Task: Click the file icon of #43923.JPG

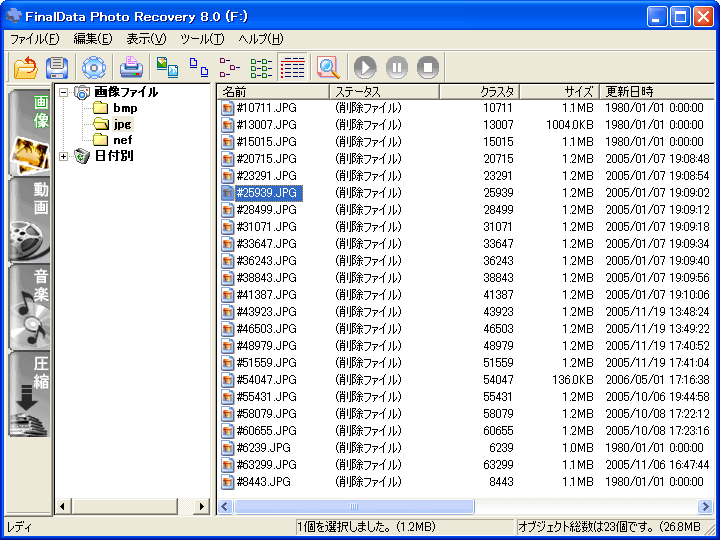Action: coord(227,312)
